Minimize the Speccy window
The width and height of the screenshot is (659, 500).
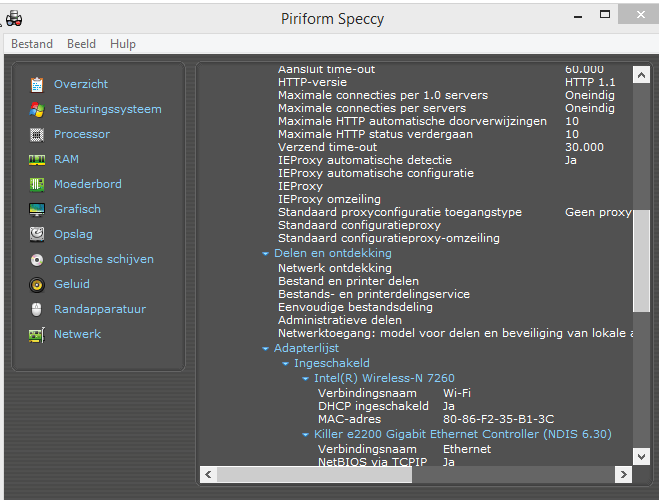(x=578, y=16)
